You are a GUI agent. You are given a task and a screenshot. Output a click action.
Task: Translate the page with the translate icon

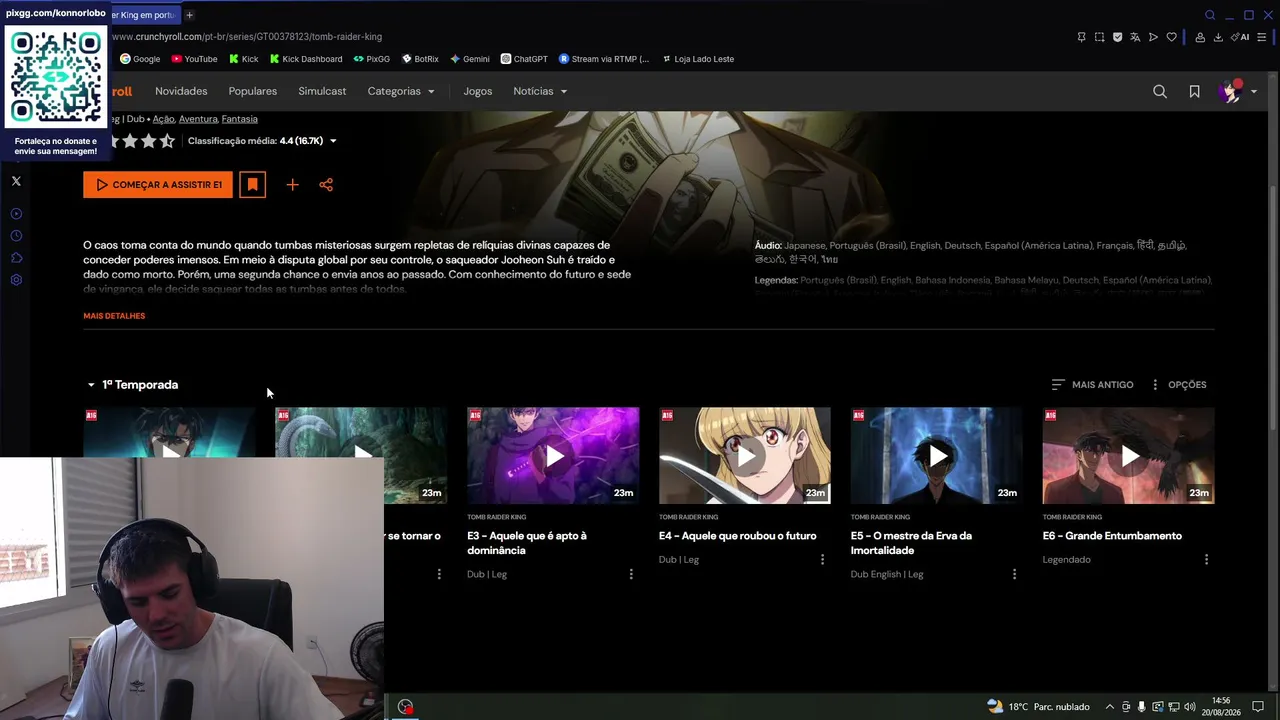(1135, 37)
